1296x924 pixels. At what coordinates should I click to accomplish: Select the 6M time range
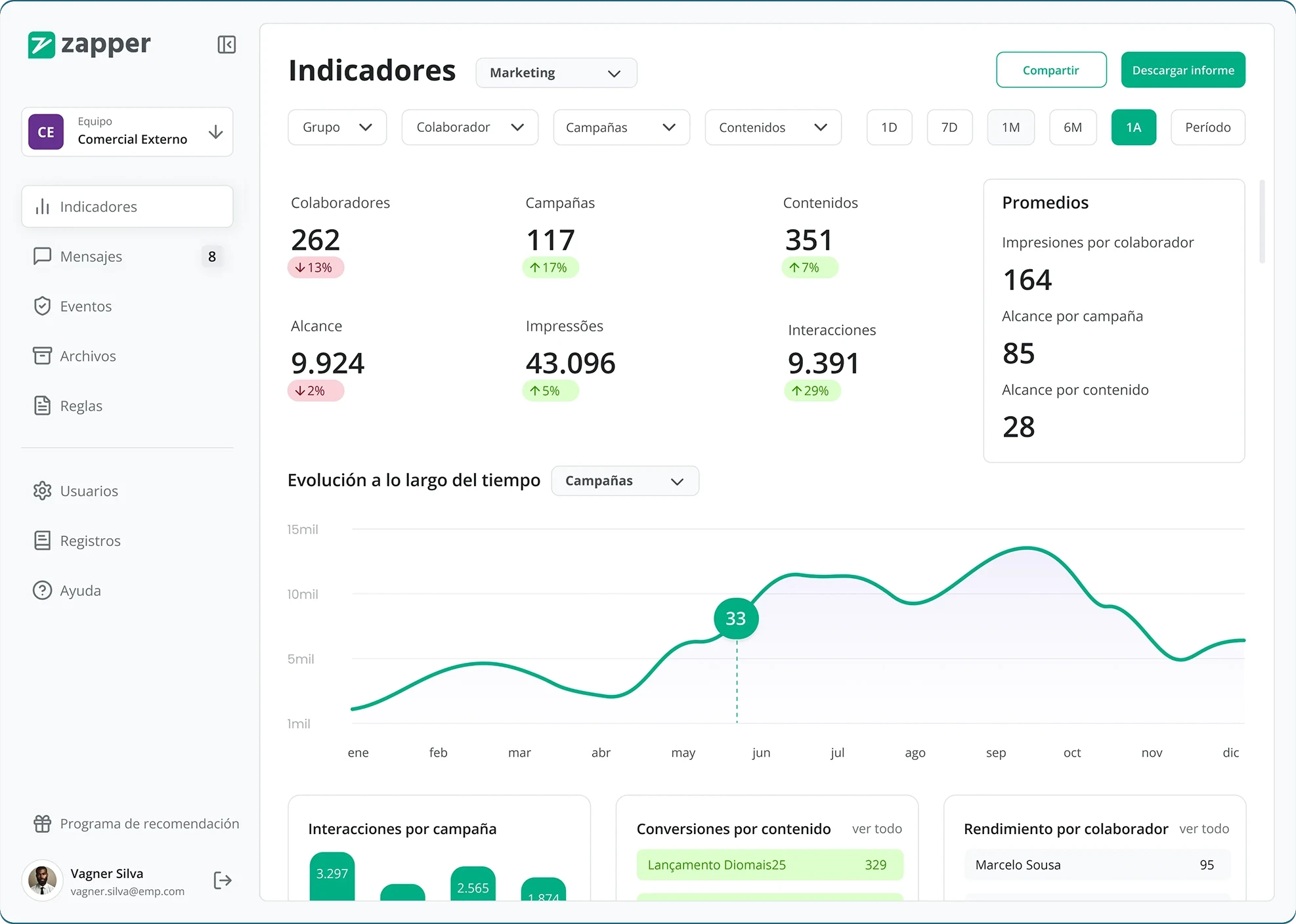1073,127
